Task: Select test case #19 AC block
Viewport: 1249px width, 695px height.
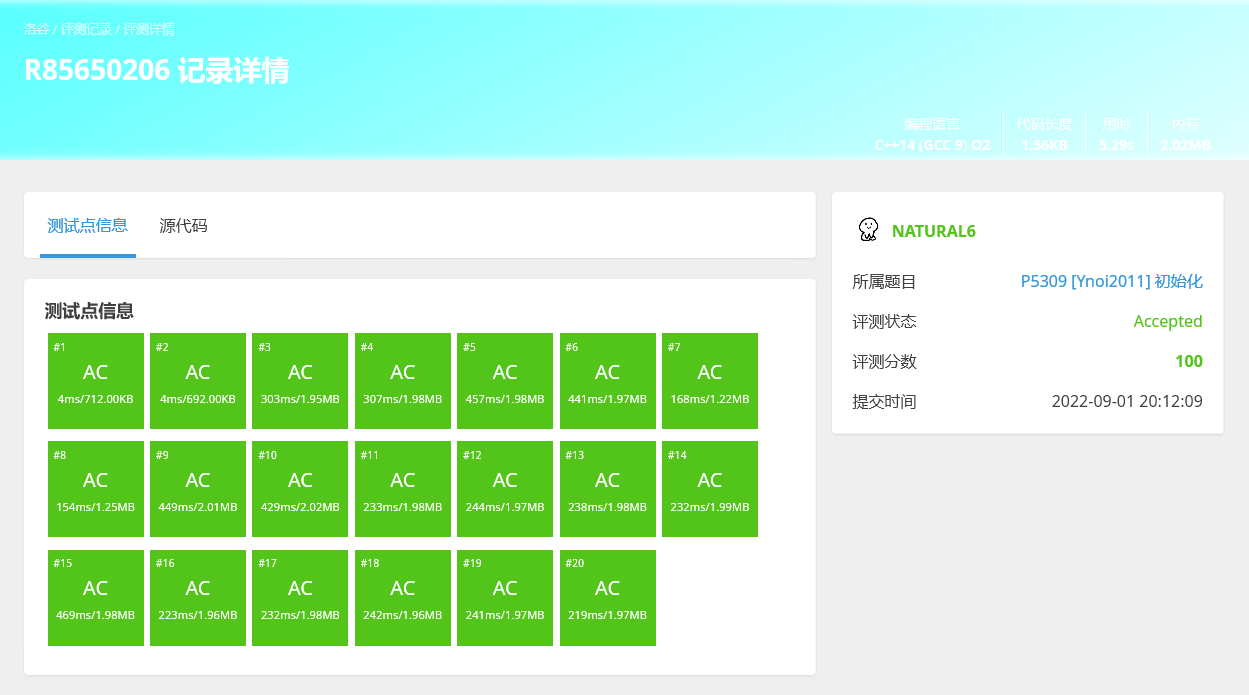Action: pos(505,598)
